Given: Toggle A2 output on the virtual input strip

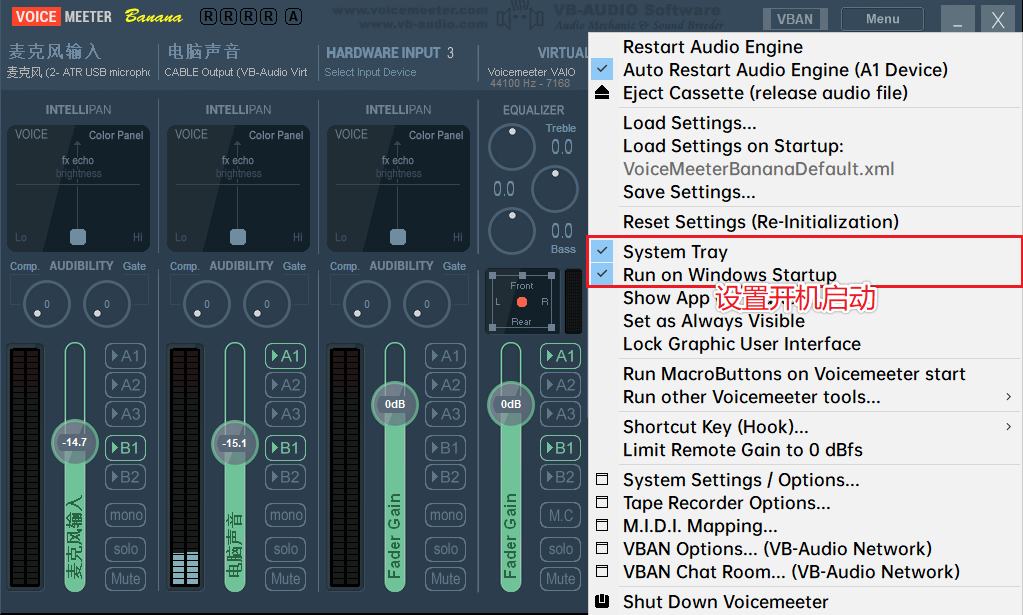Looking at the screenshot, I should [x=560, y=385].
